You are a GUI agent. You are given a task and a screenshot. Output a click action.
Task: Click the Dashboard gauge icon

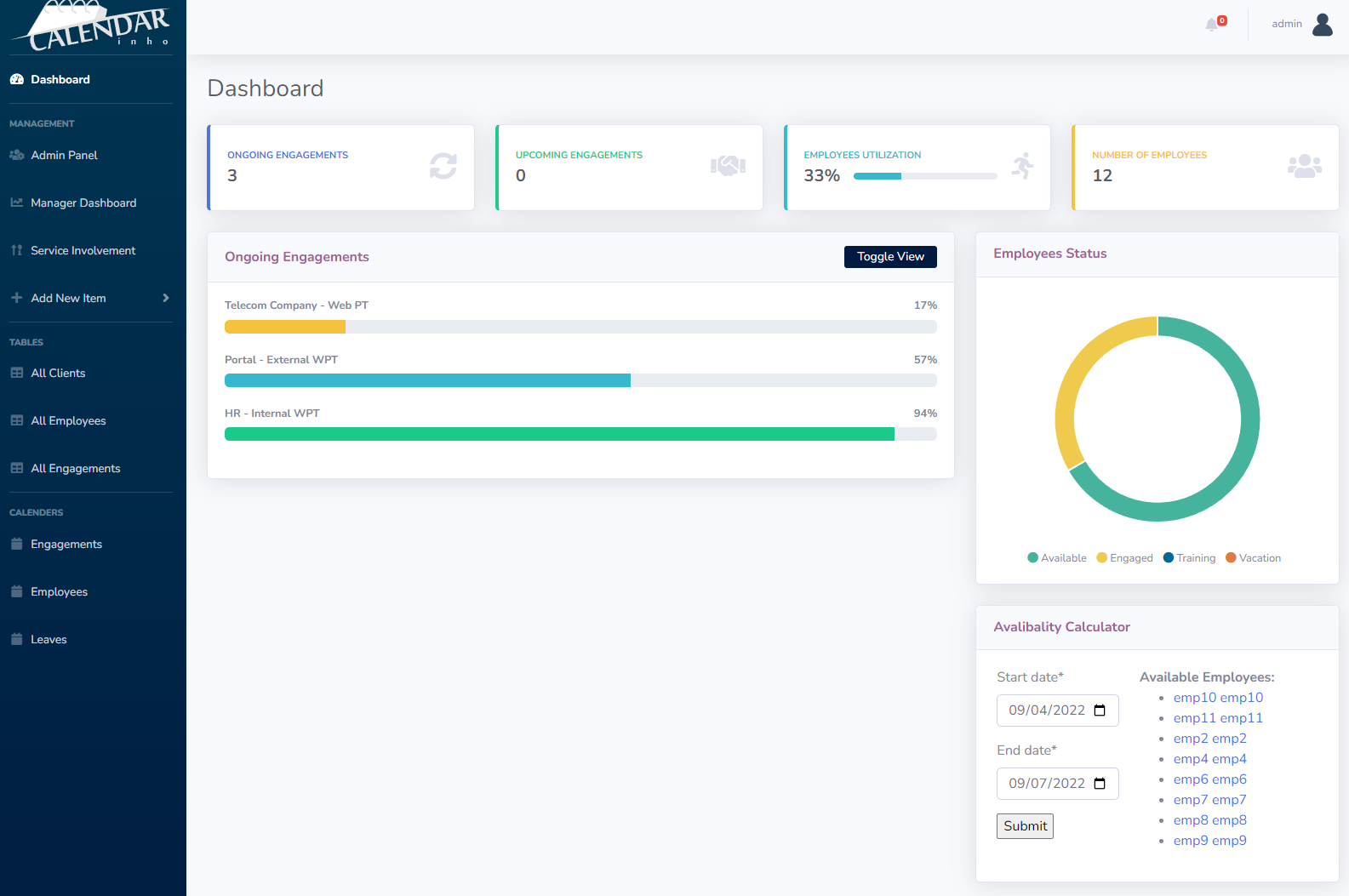click(16, 79)
